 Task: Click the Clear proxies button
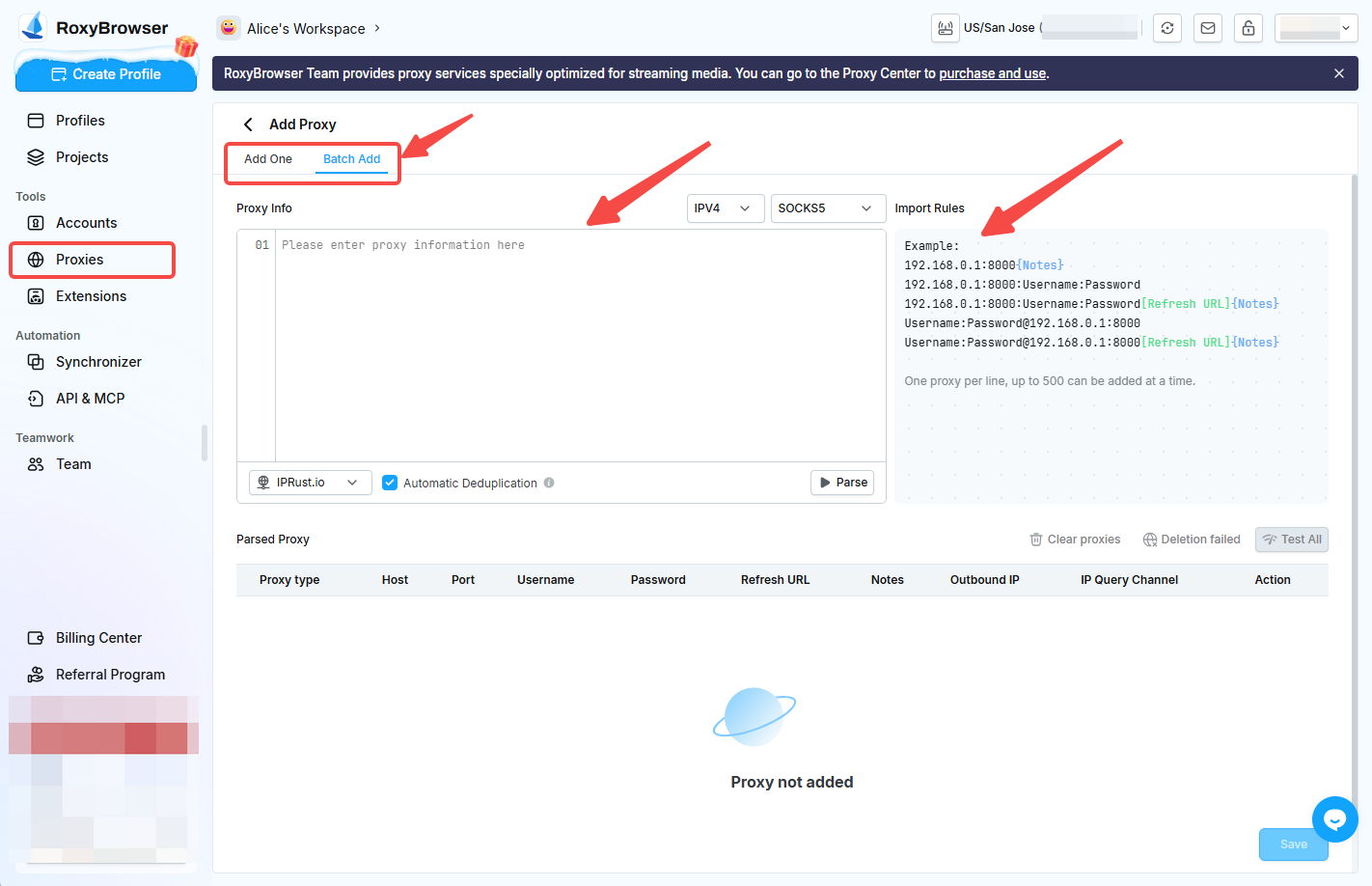pyautogui.click(x=1075, y=540)
